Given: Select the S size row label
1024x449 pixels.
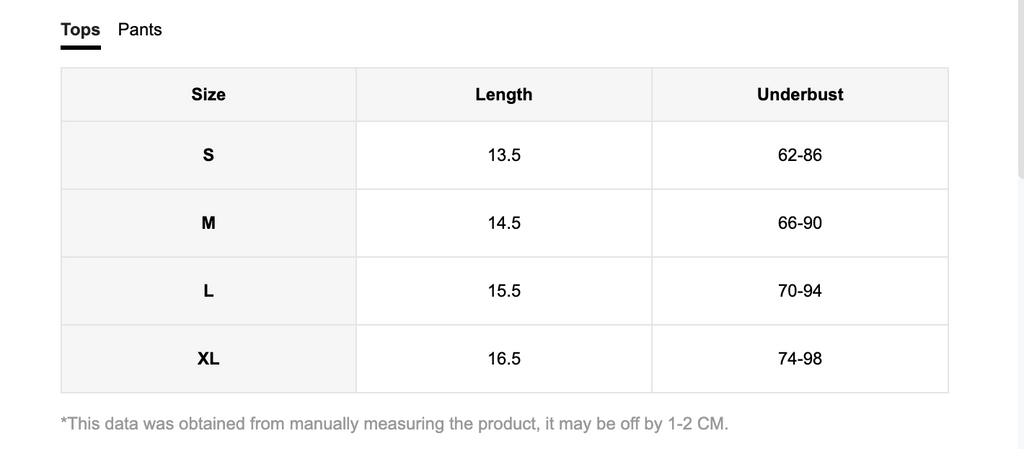Looking at the screenshot, I should click(x=208, y=155).
